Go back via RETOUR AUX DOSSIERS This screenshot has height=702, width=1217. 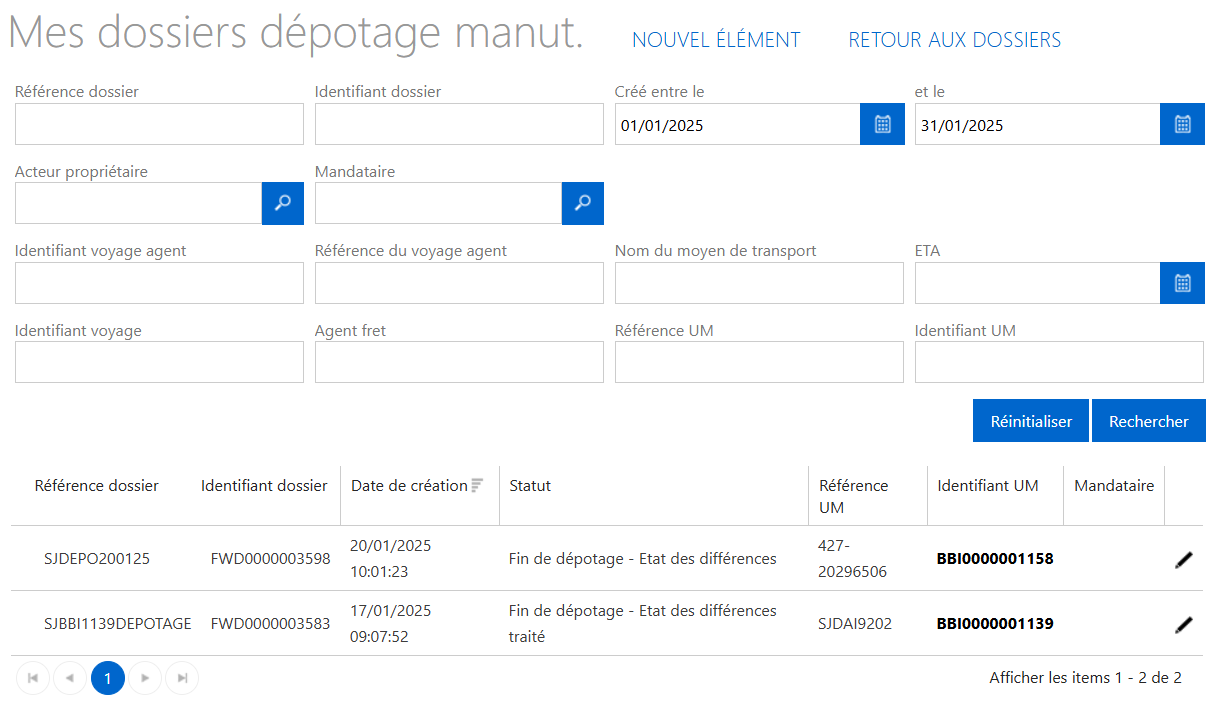[954, 40]
